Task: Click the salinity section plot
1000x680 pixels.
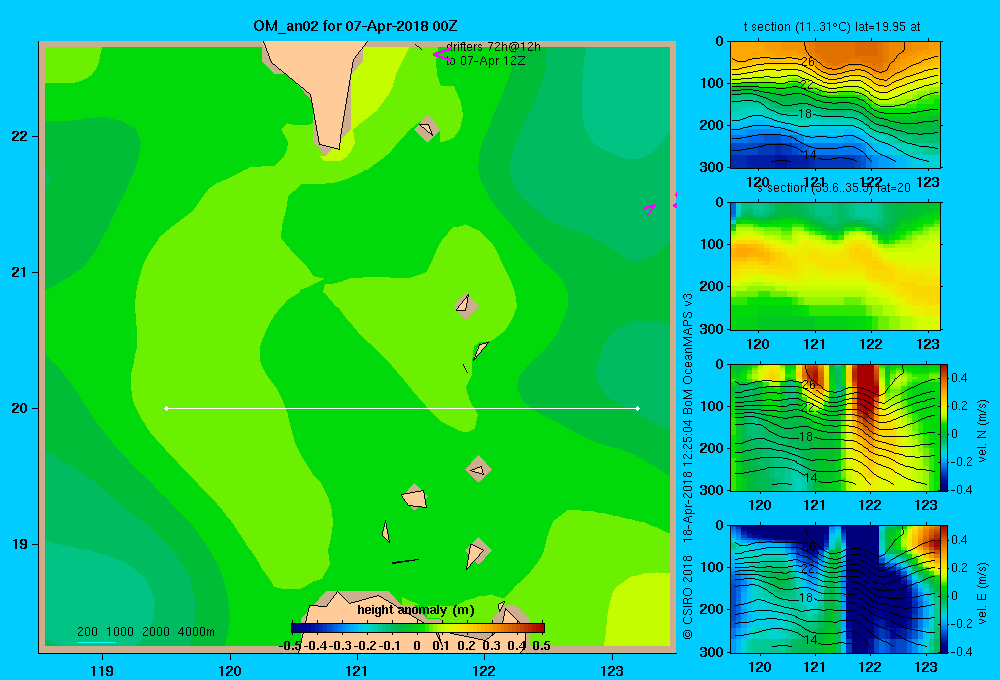Action: [835, 265]
